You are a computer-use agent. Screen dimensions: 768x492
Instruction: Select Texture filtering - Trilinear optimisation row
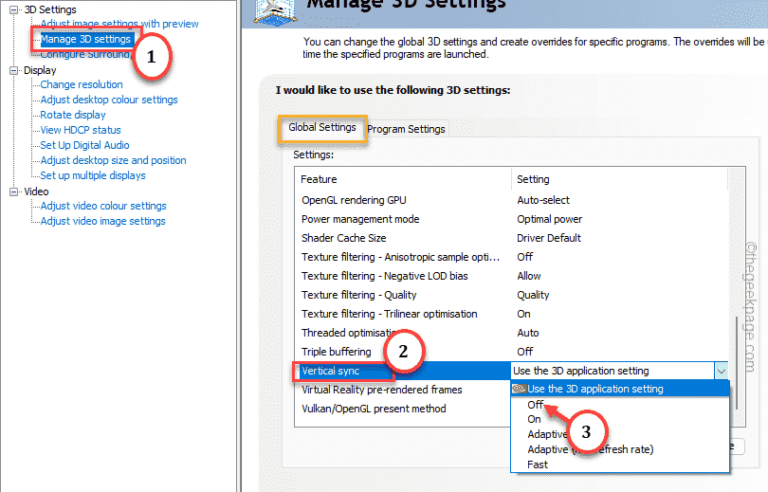pos(511,314)
